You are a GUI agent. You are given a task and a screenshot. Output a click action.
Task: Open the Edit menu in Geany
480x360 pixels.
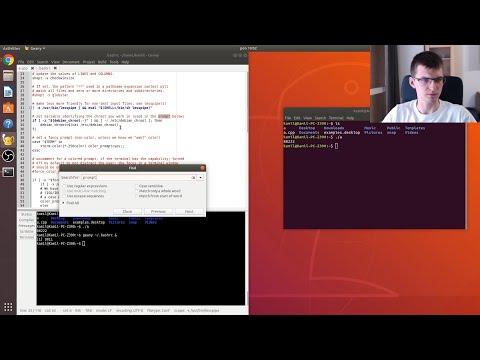pos(30,62)
